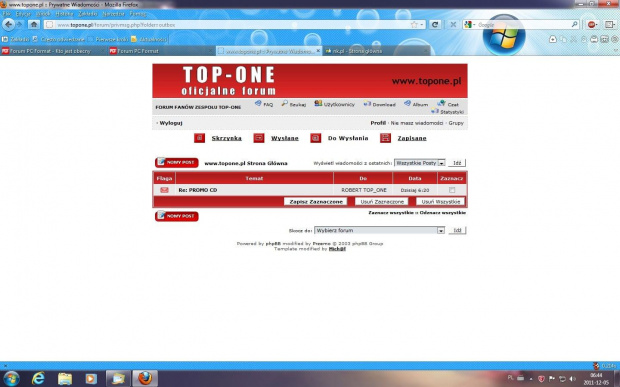Click Firefox home button
This screenshot has width=620, height=387.
34,25
